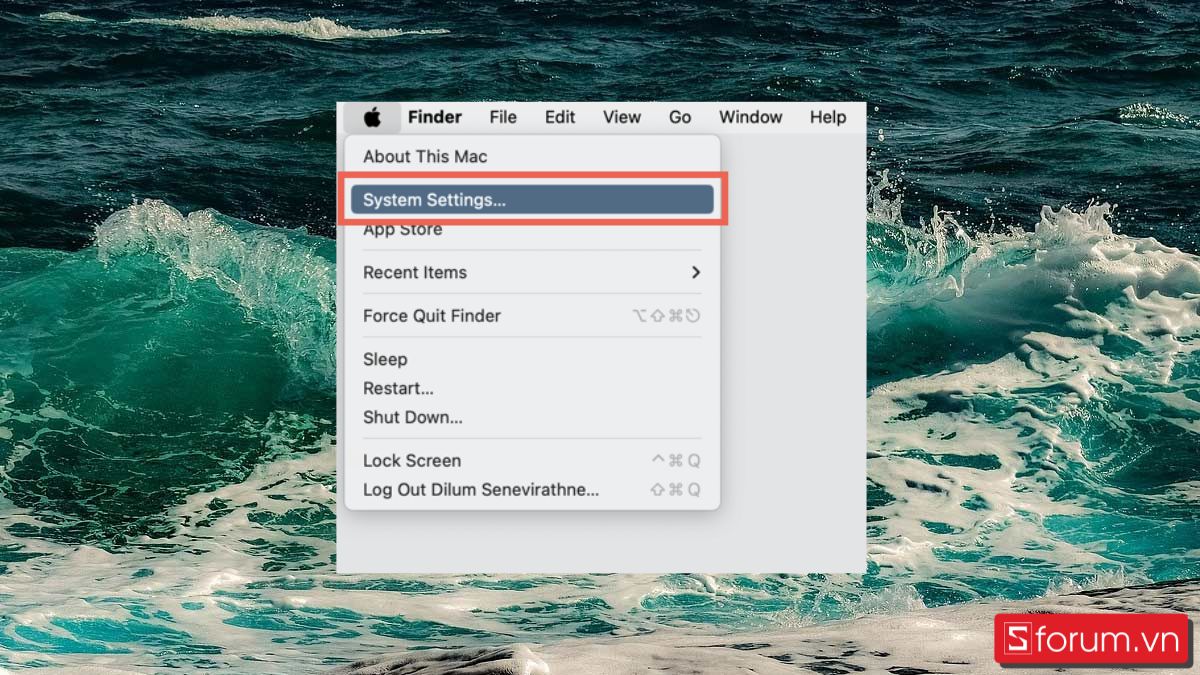Click the Window menu
Screen dimensions: 1200x675
tap(750, 117)
